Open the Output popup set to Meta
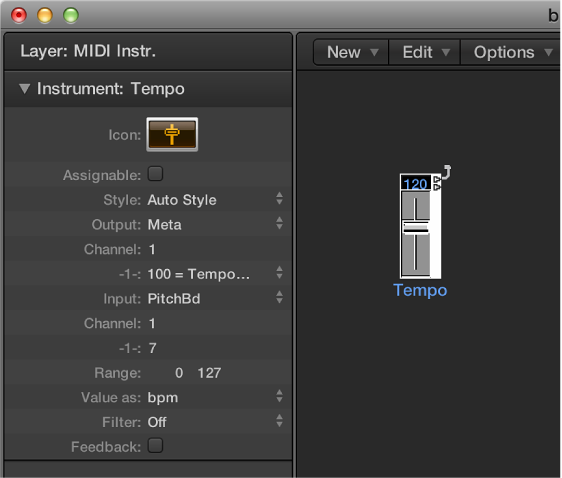 (x=215, y=224)
